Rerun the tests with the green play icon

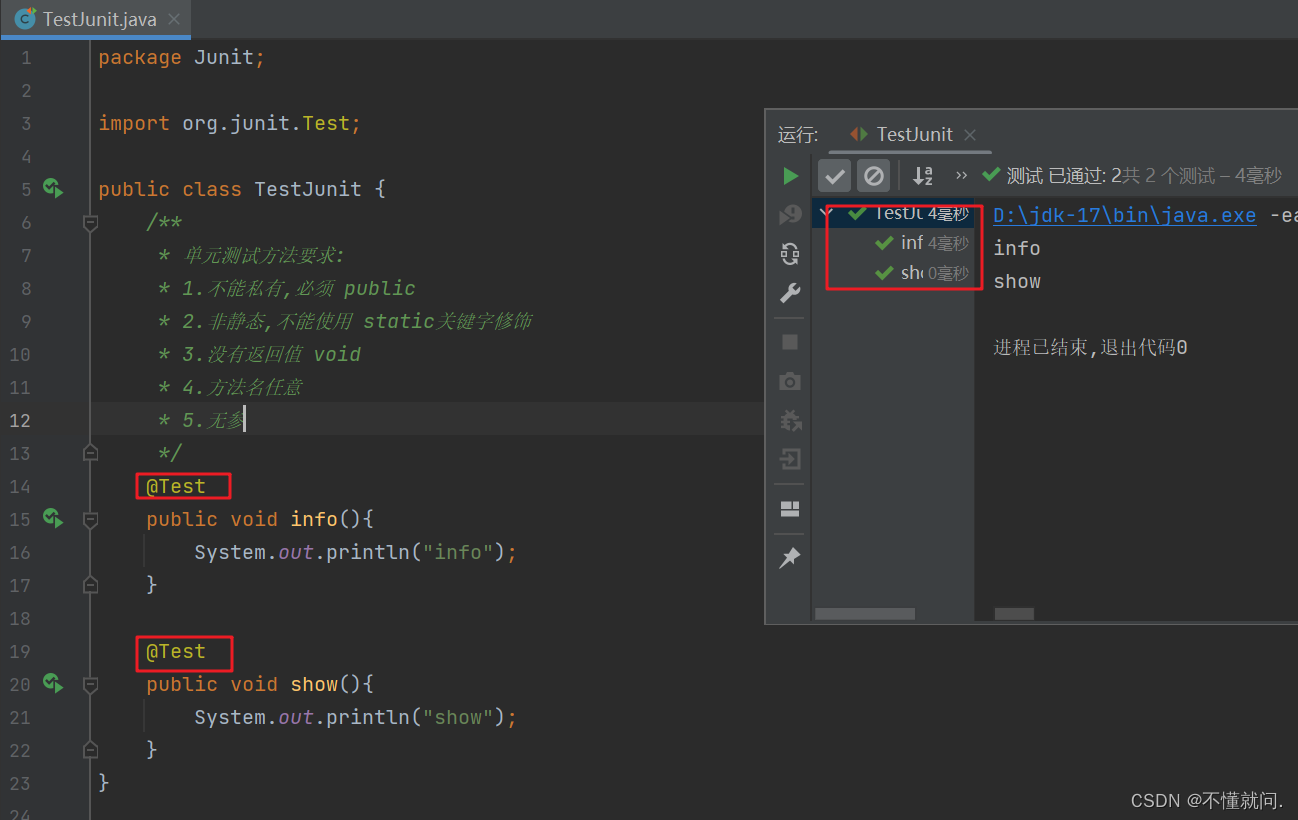tap(790, 175)
